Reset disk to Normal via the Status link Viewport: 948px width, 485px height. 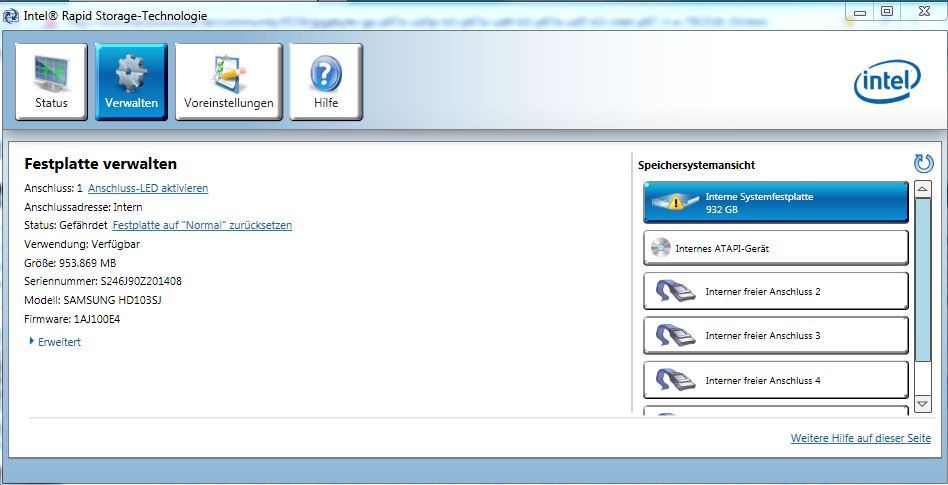tap(202, 225)
